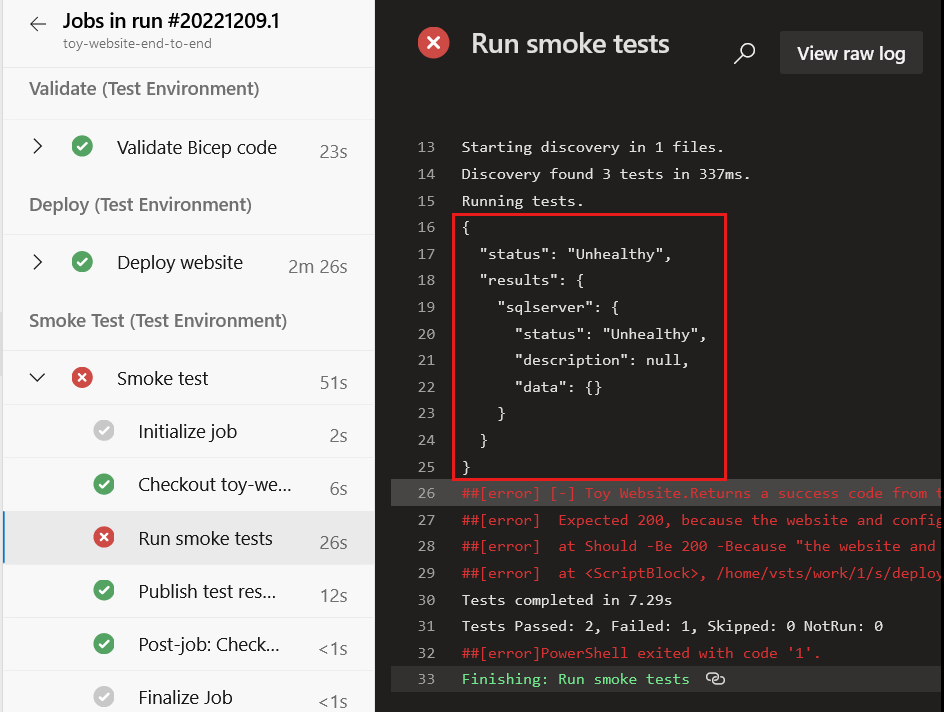Click the top-level "status": "Unhealthy" on log line 17
This screenshot has width=944, height=712.
coord(575,254)
